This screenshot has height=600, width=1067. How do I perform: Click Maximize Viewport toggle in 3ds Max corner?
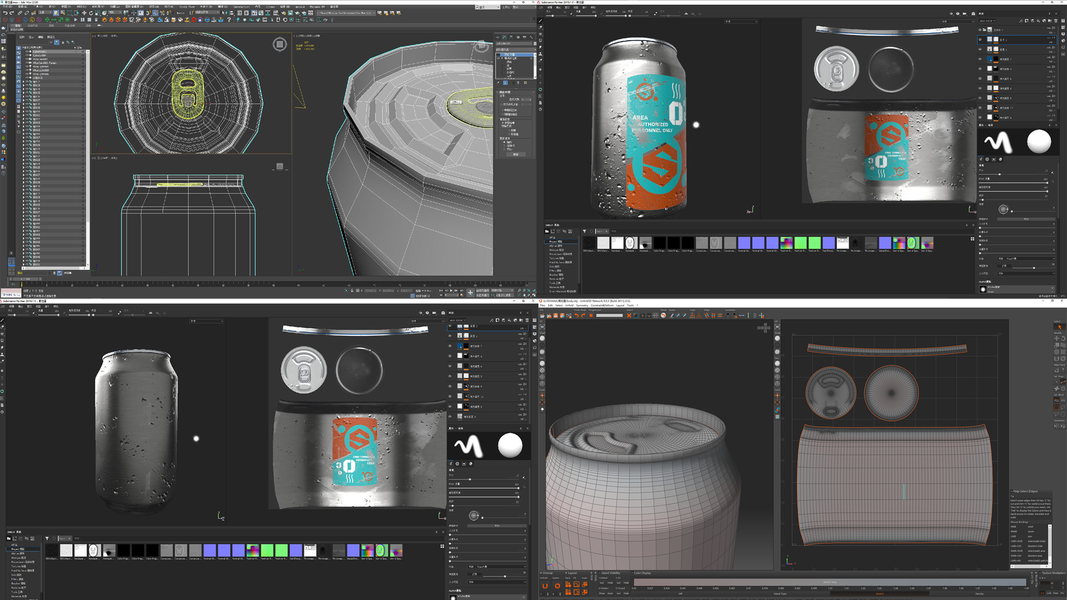click(534, 295)
